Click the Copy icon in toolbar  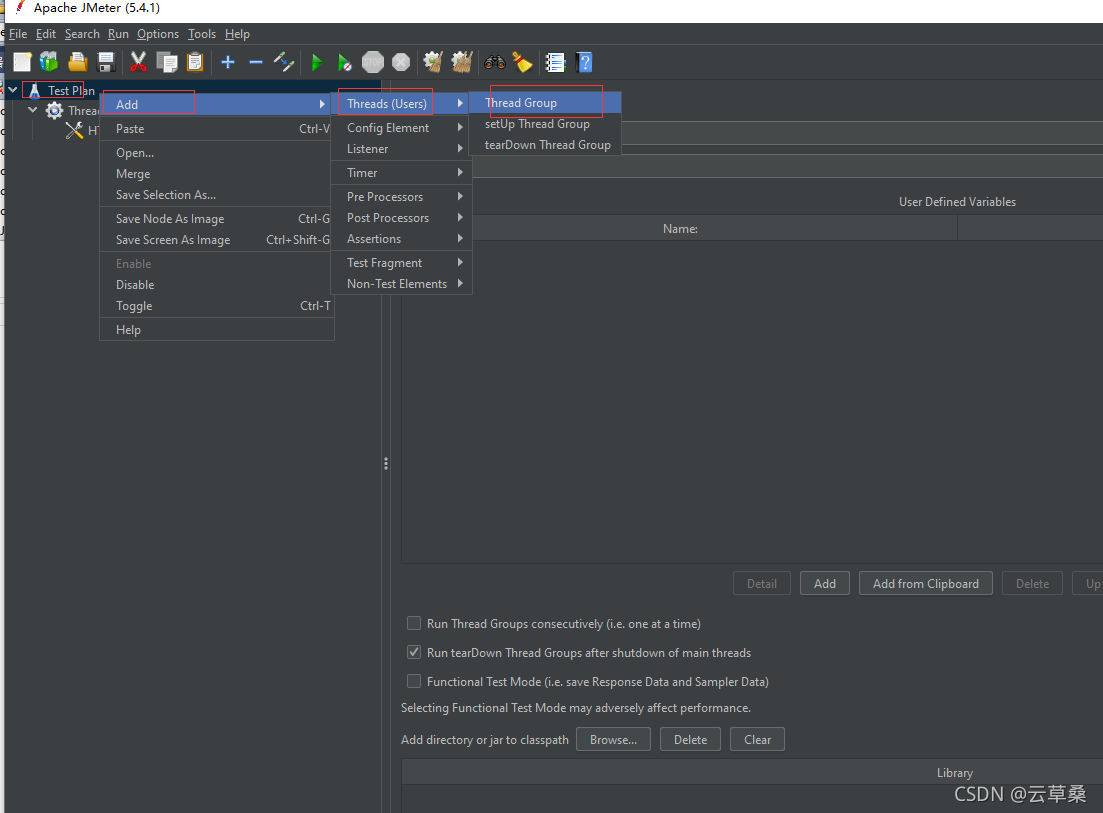tap(167, 62)
